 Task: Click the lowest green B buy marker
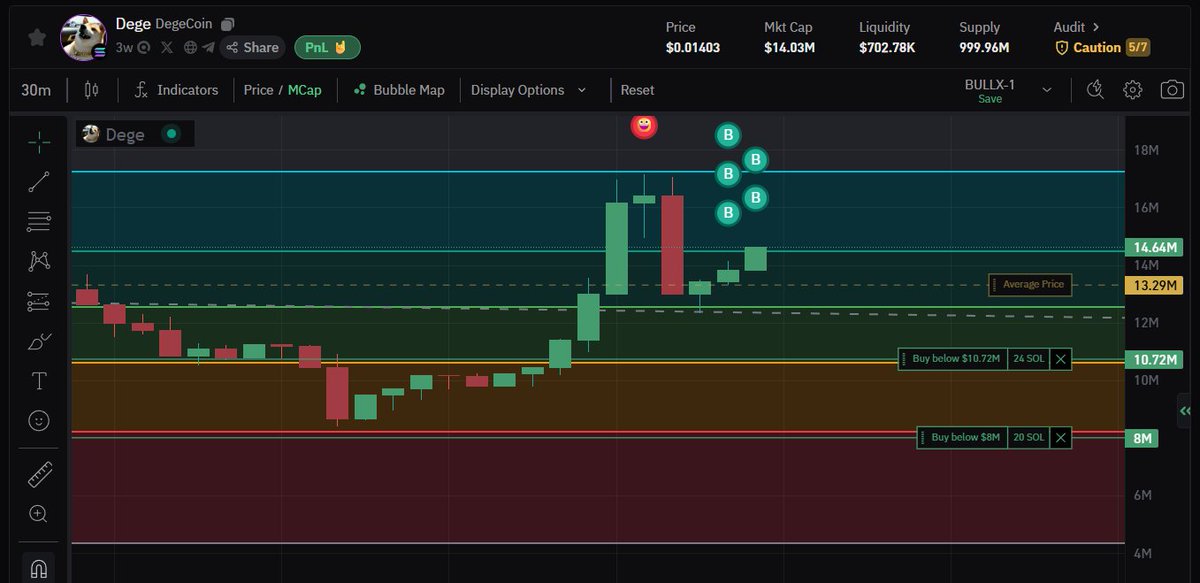729,212
